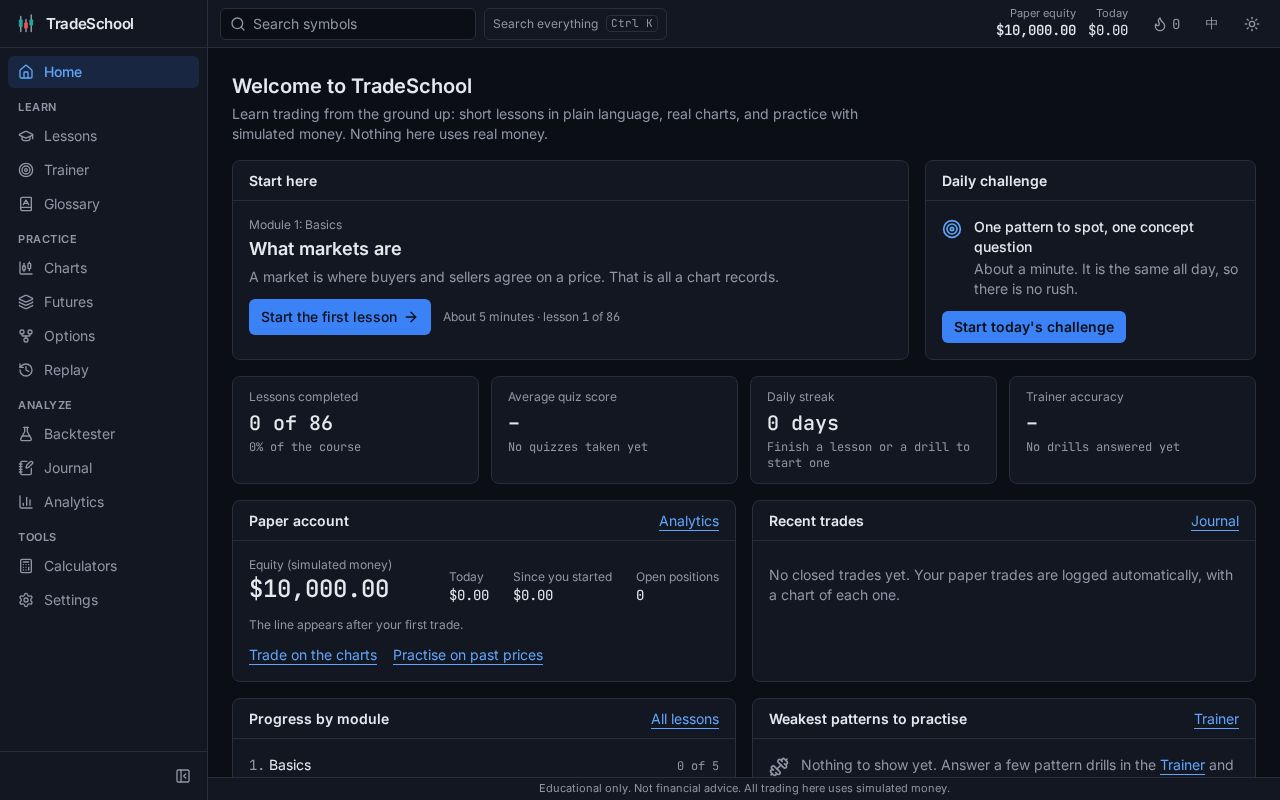Image resolution: width=1280 pixels, height=800 pixels.
Task: Click the dumbbell icon in Weakest patterns
Action: tap(779, 766)
